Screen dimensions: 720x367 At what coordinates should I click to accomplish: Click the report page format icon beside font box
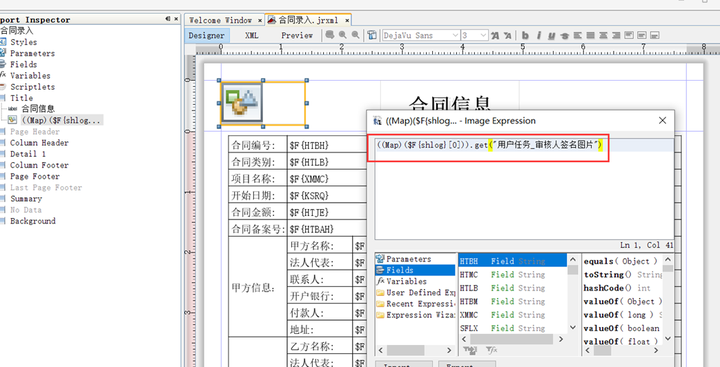tap(372, 35)
